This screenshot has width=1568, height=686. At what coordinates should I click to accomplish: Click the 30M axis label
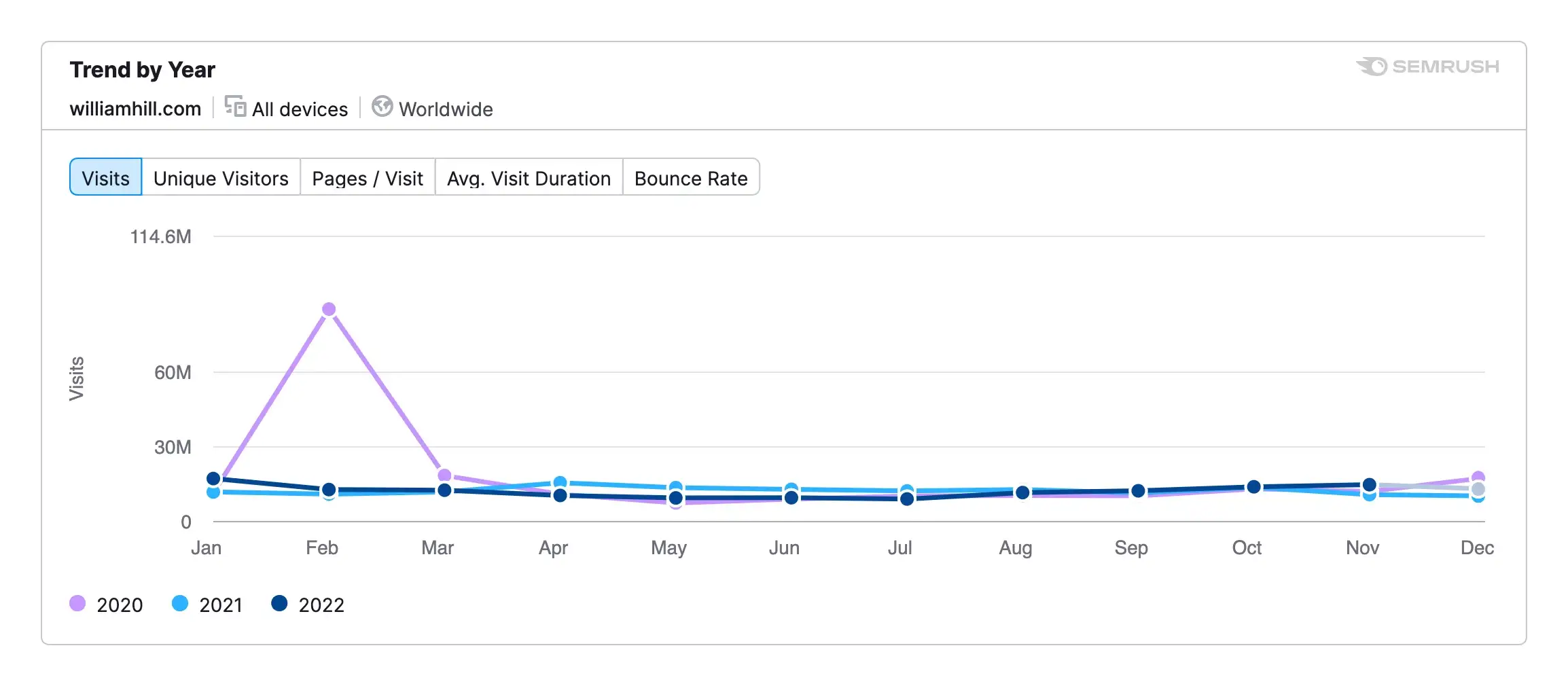coord(173,448)
